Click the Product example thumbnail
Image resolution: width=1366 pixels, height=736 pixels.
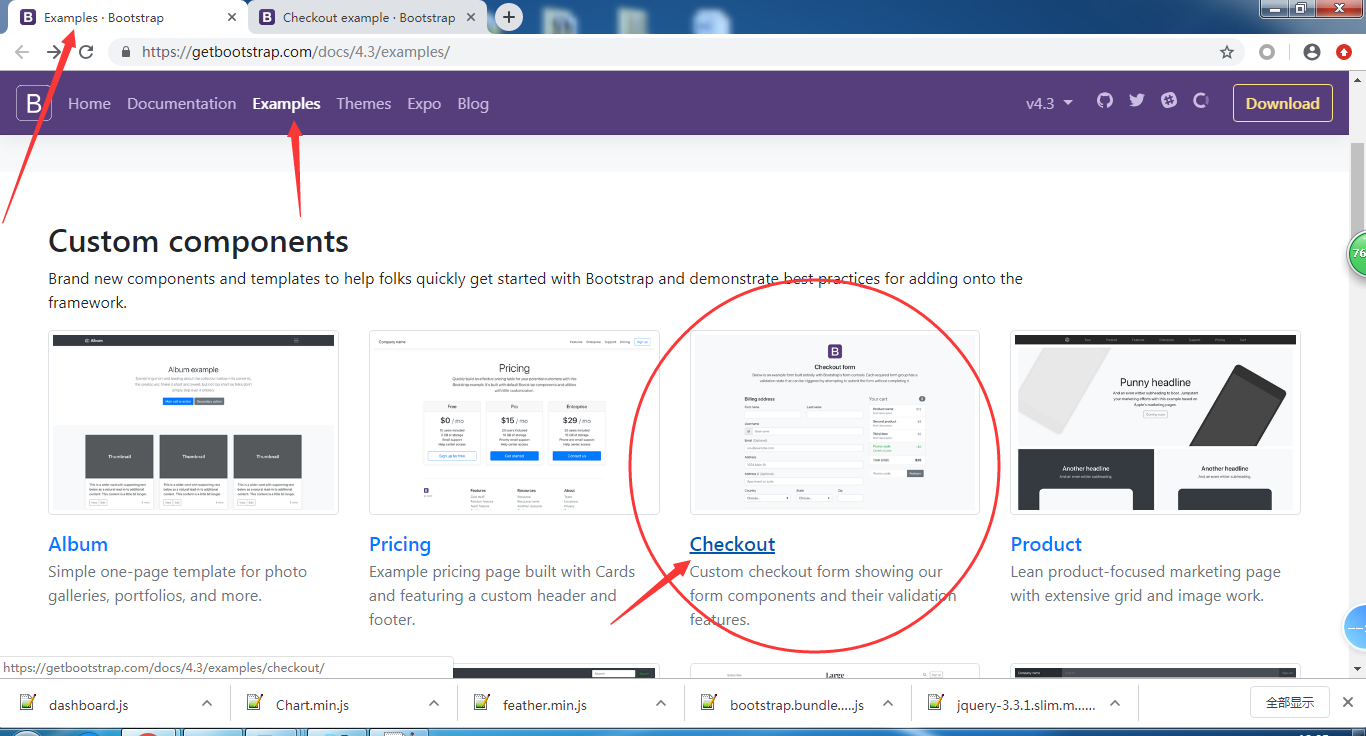click(x=1155, y=422)
